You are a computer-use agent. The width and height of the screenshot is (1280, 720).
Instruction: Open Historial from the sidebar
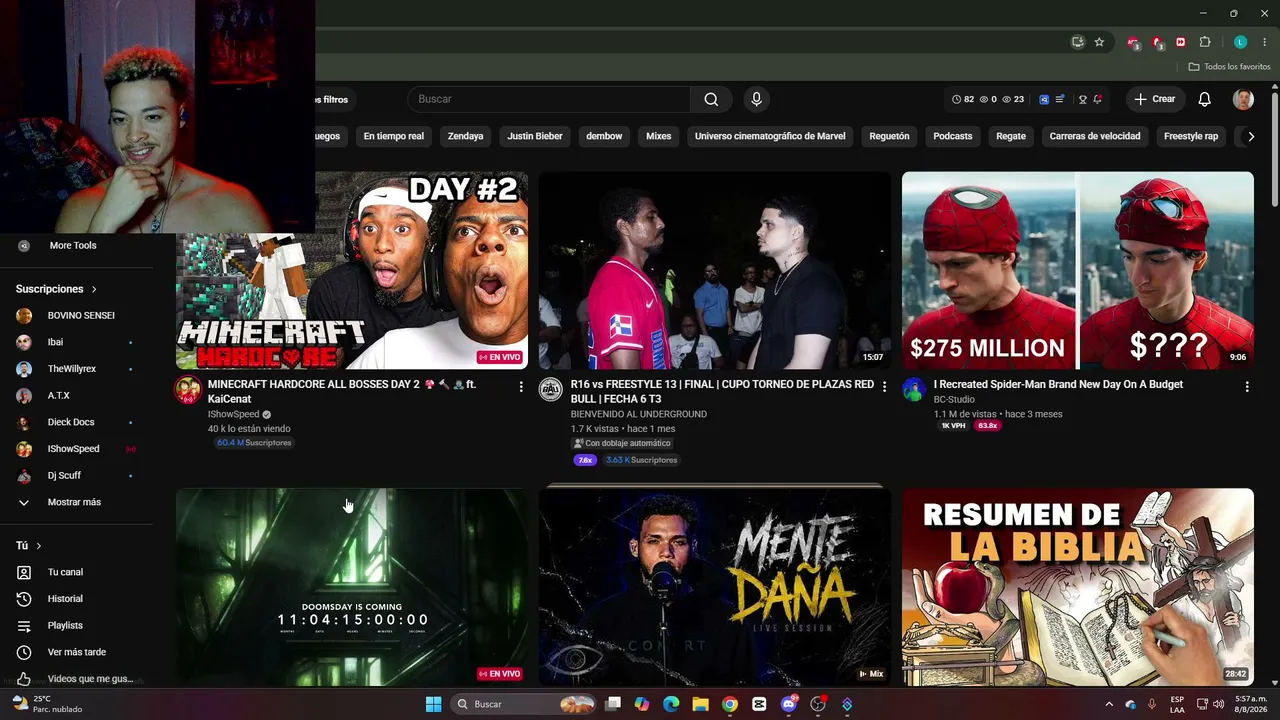coord(65,599)
